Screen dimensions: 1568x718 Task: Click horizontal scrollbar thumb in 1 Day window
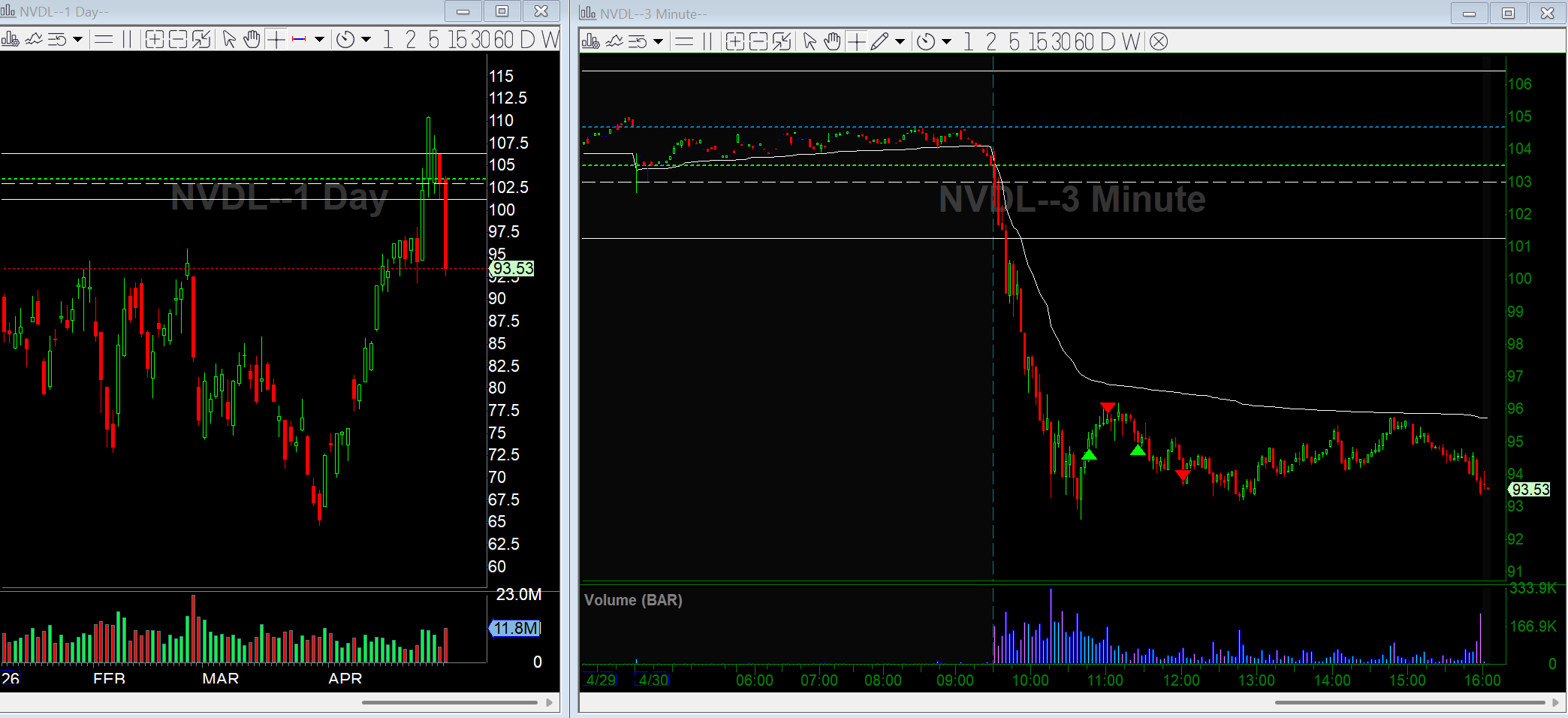(450, 703)
